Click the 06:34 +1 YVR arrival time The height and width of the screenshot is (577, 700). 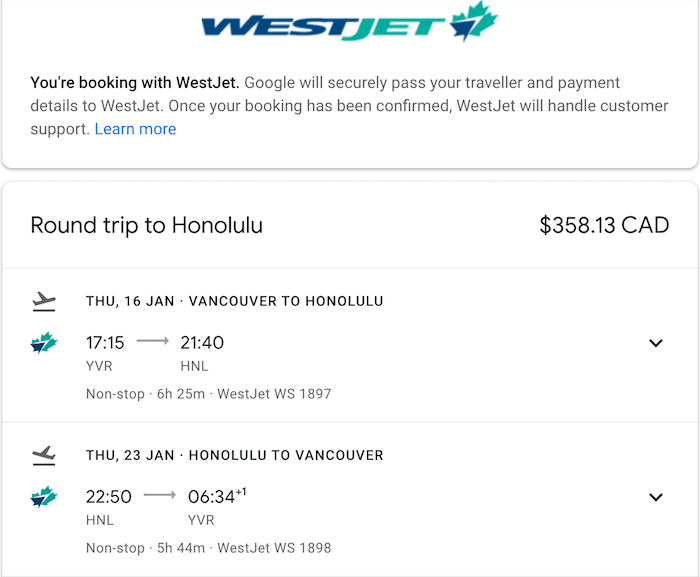pyautogui.click(x=217, y=497)
